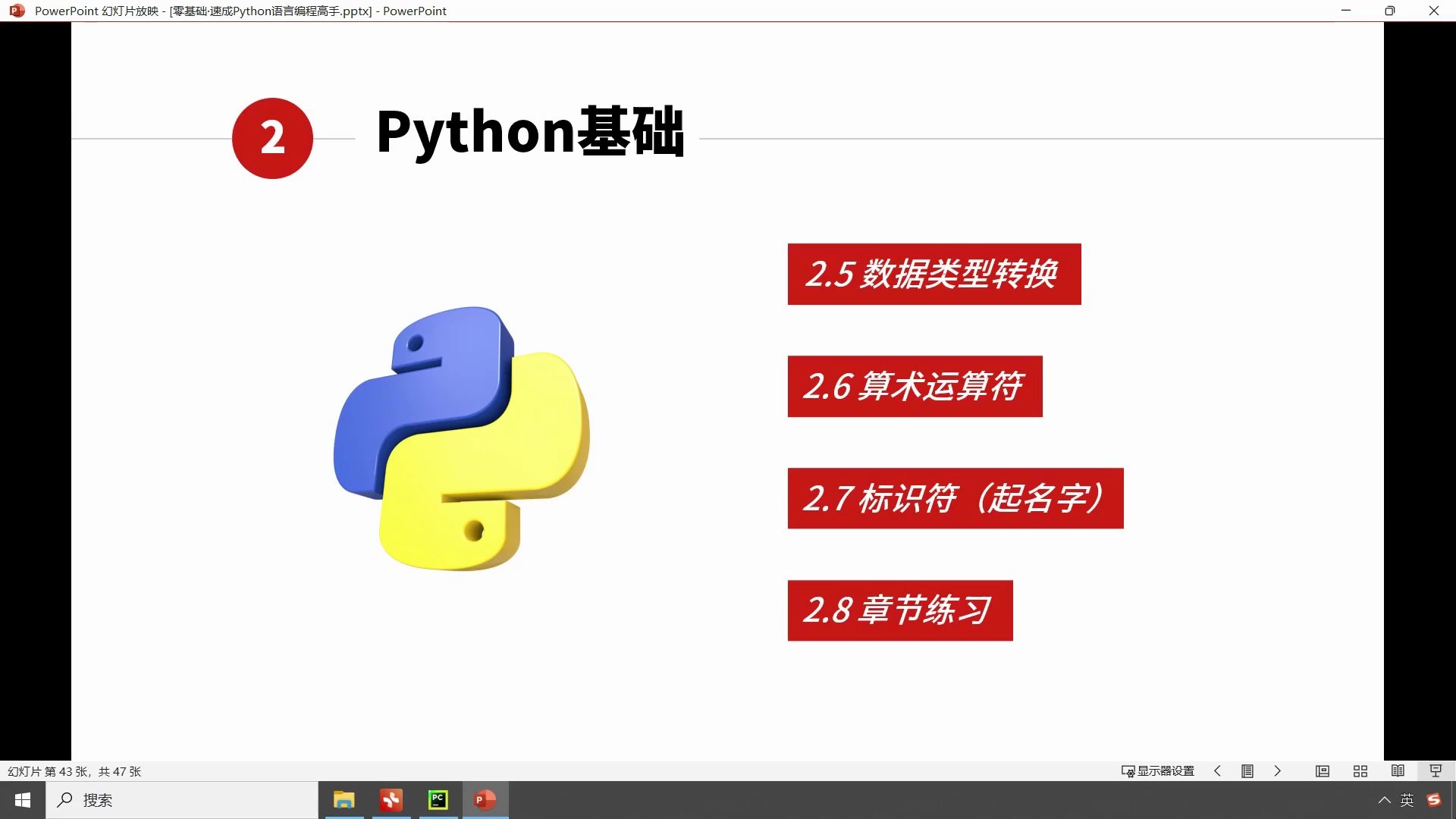The image size is (1456, 819).
Task: Switch to Reading view icon
Action: [x=1398, y=770]
